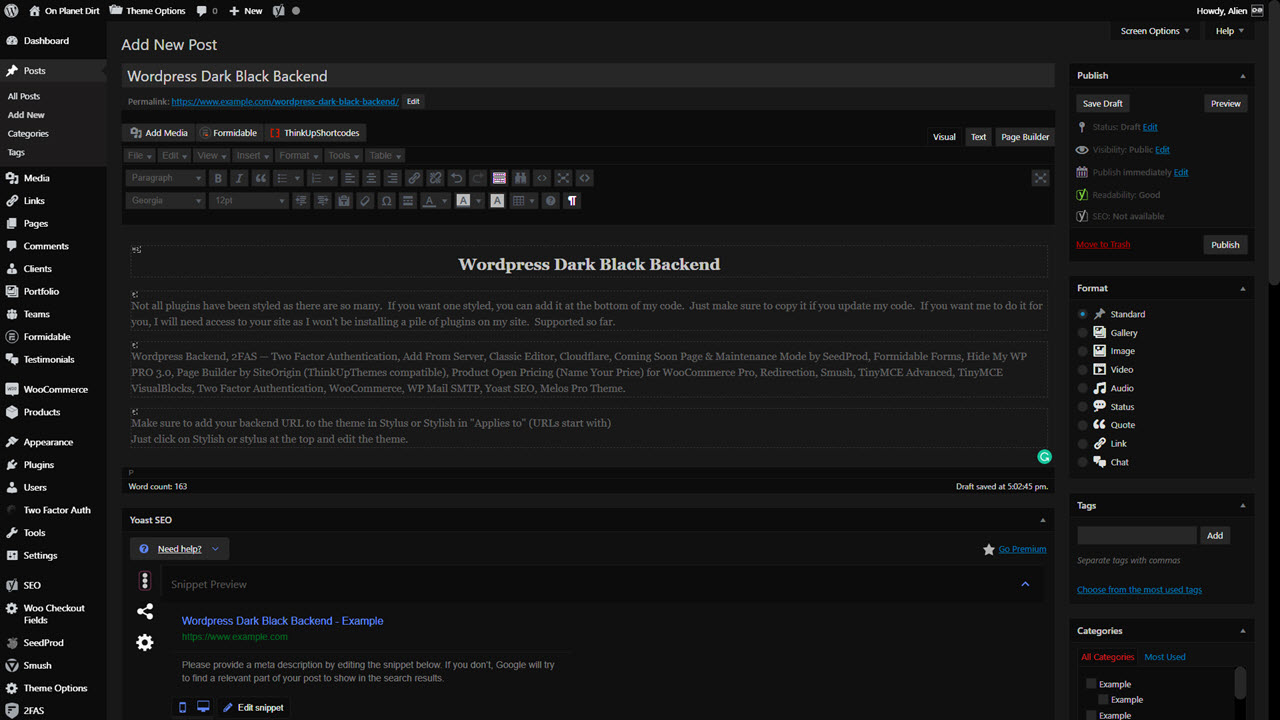Expand Screen Options panel
The image size is (1280, 720).
pyautogui.click(x=1155, y=31)
